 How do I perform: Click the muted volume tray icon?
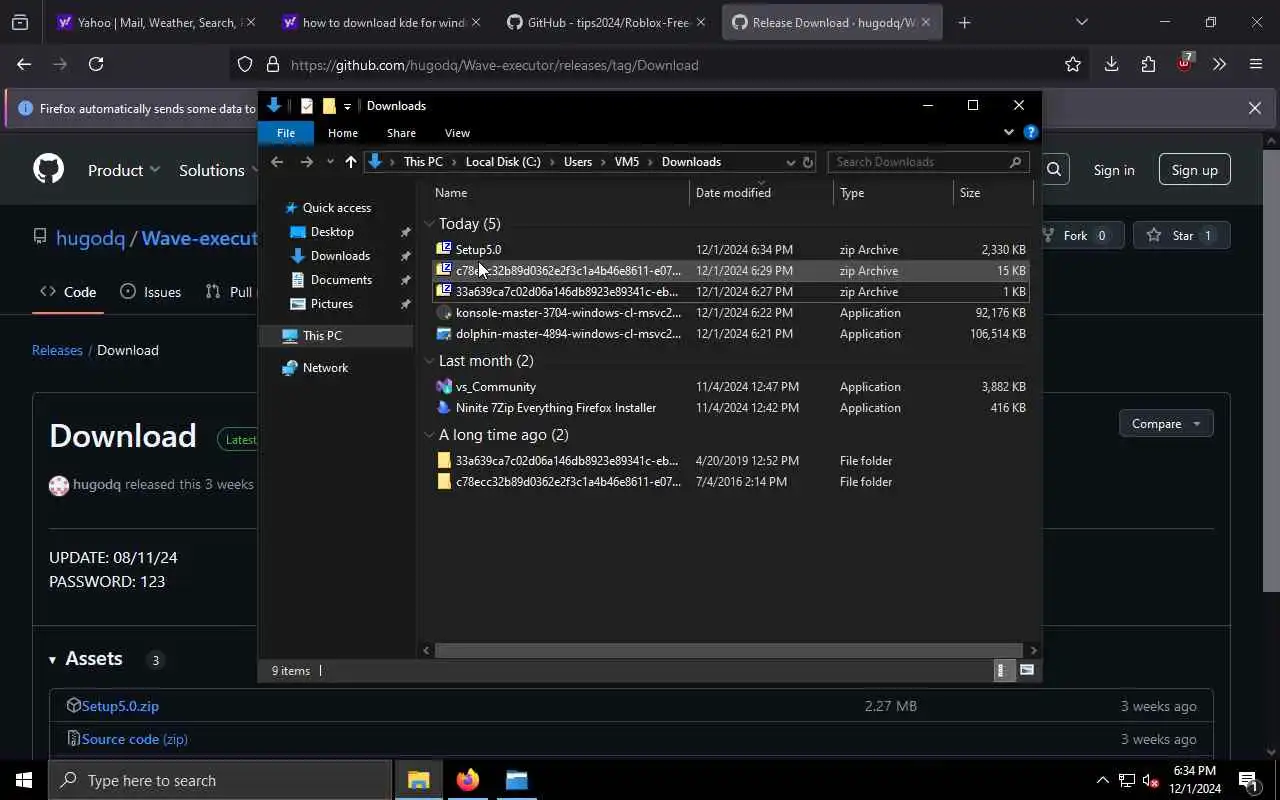(1150, 780)
